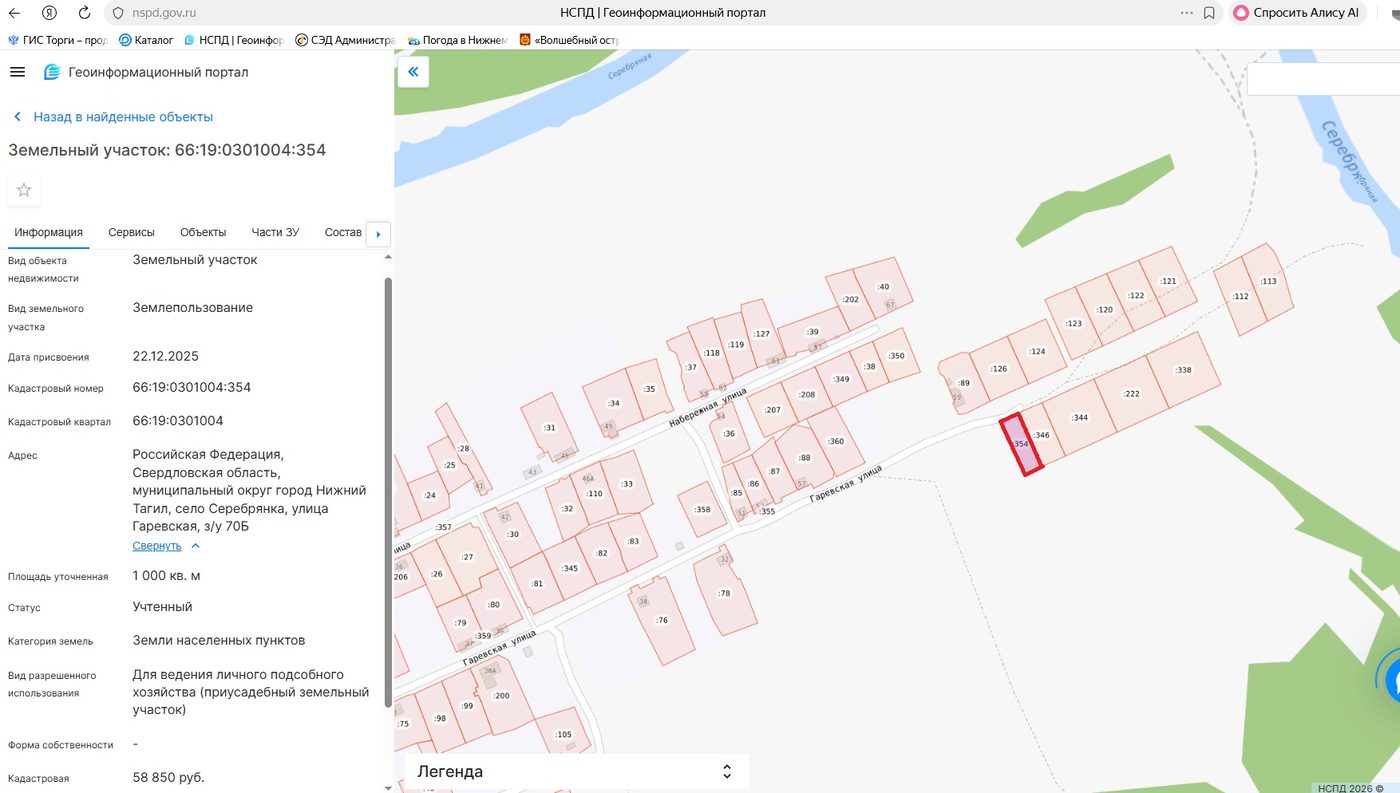Bookmark the page using the bookmark icon
The height and width of the screenshot is (793, 1400).
point(1209,13)
